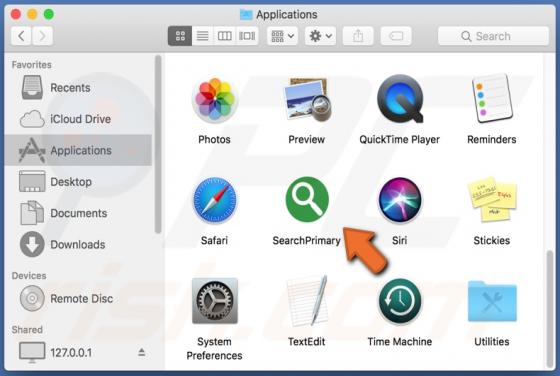This screenshot has height=376, width=560.
Task: Open the Utilities folder icon
Action: click(492, 301)
